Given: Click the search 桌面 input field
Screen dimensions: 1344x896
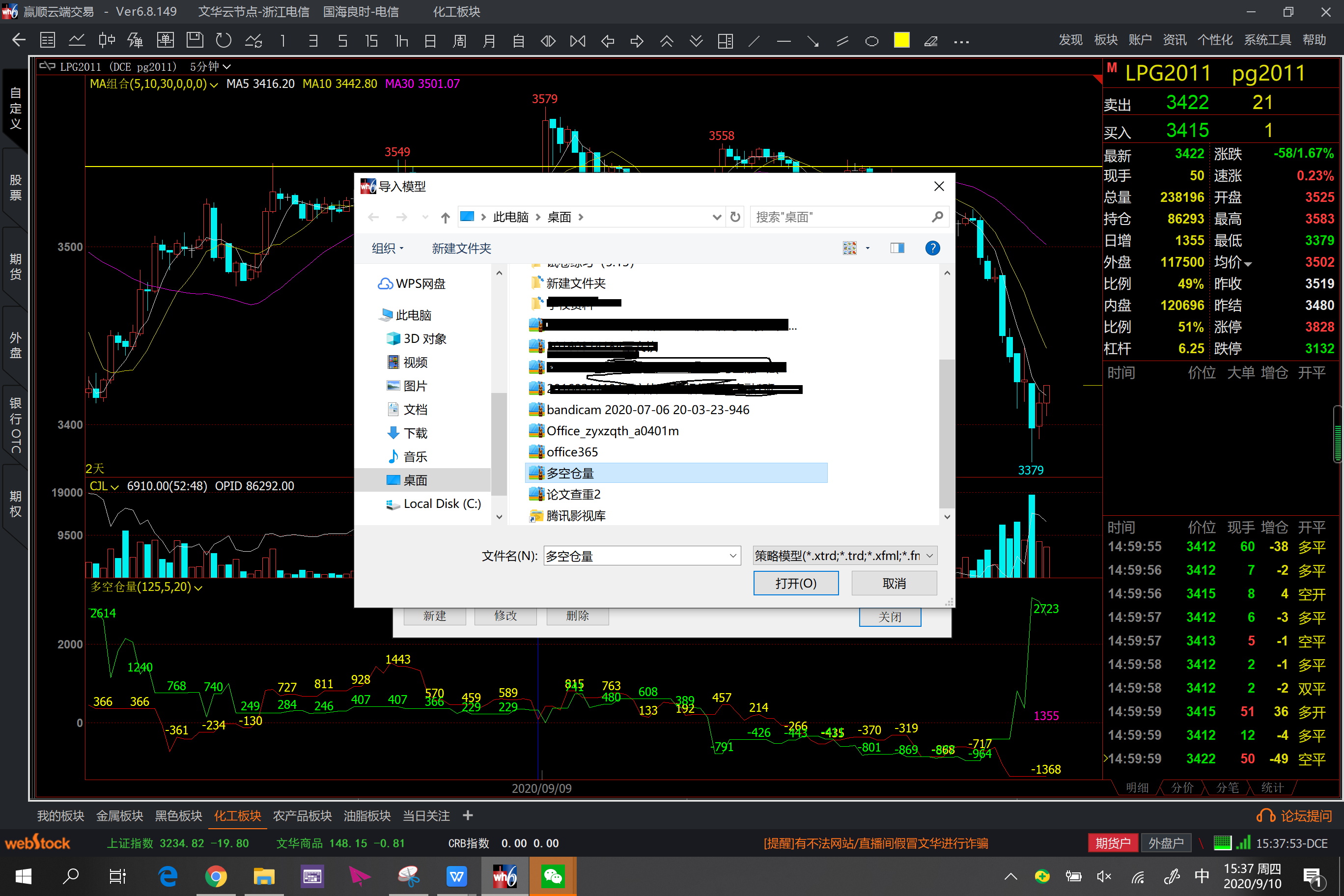Looking at the screenshot, I should (x=849, y=217).
